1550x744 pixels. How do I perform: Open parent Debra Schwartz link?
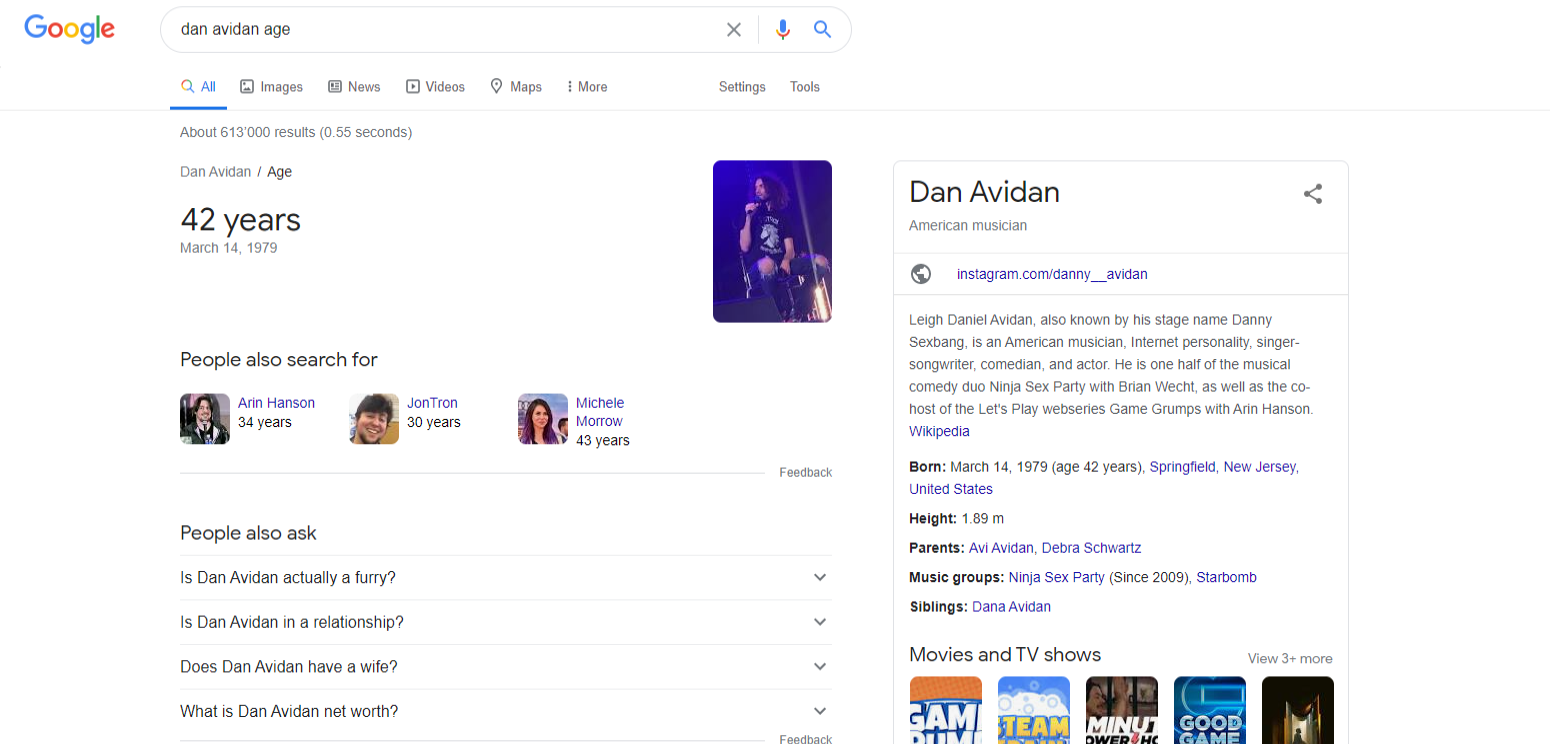(1091, 548)
